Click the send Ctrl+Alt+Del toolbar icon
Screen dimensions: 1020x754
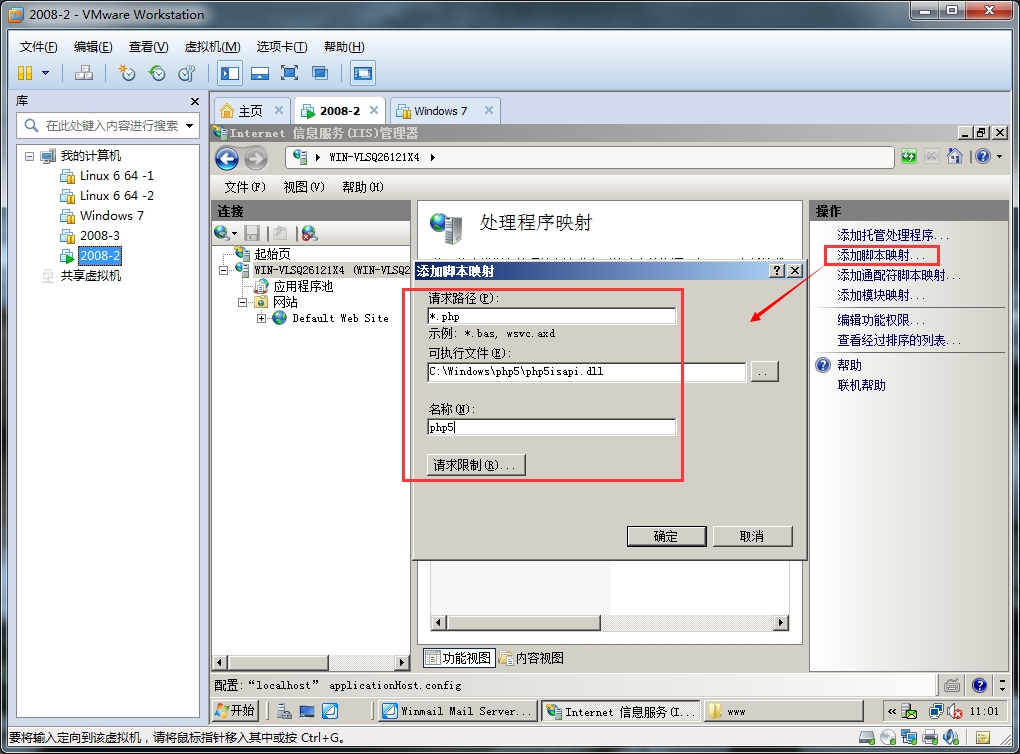[83, 73]
